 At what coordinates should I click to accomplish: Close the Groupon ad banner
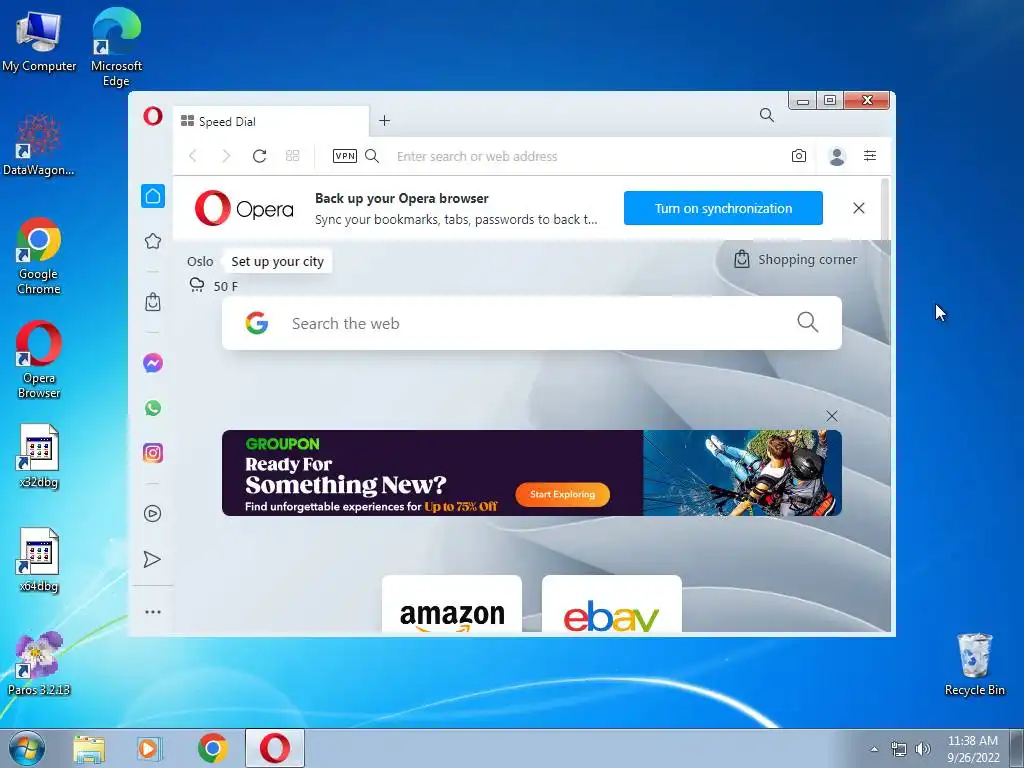832,417
